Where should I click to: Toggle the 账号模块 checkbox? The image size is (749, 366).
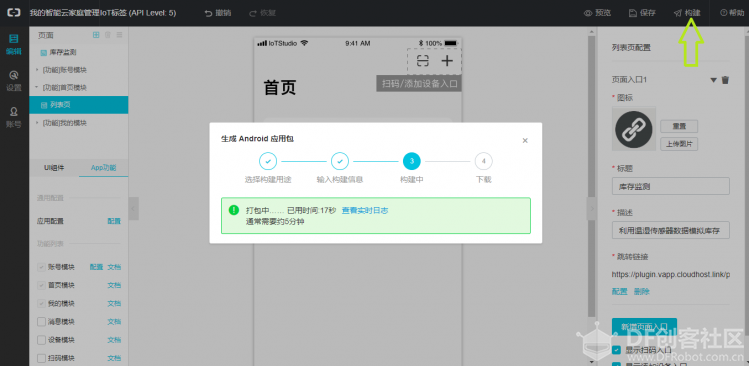pyautogui.click(x=41, y=267)
